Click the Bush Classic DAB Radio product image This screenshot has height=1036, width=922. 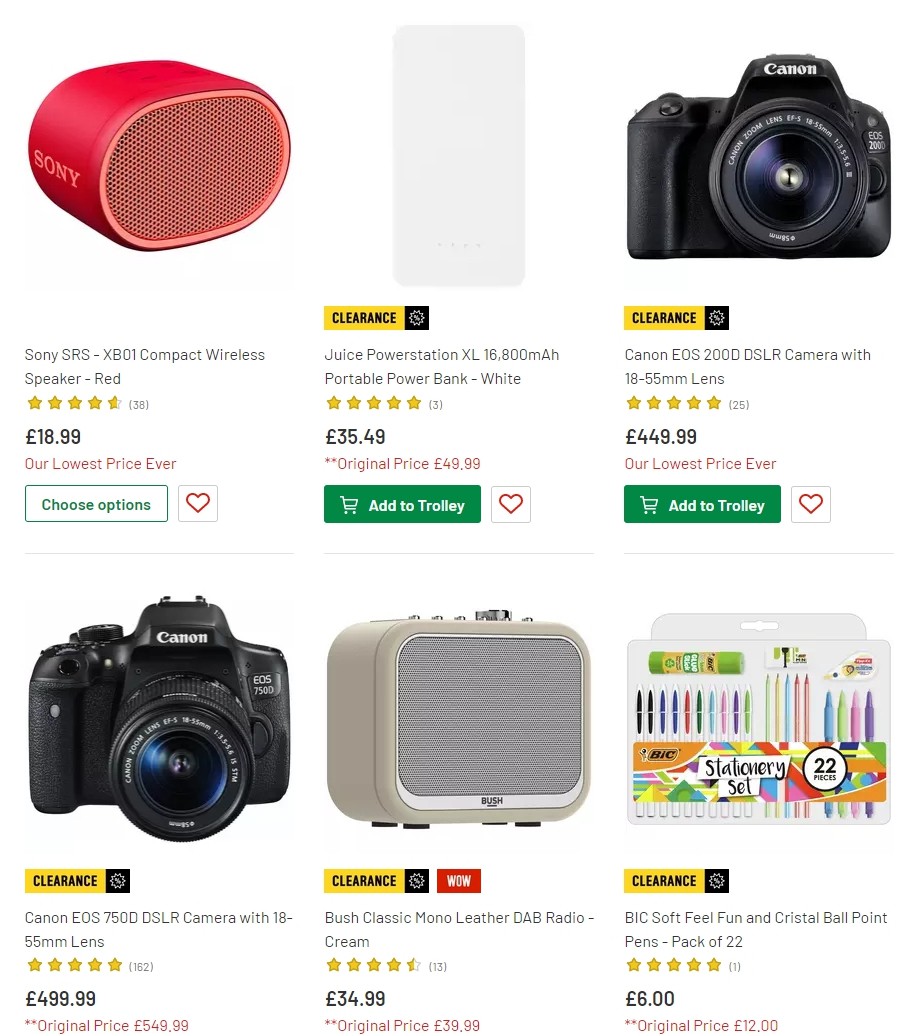click(x=458, y=727)
